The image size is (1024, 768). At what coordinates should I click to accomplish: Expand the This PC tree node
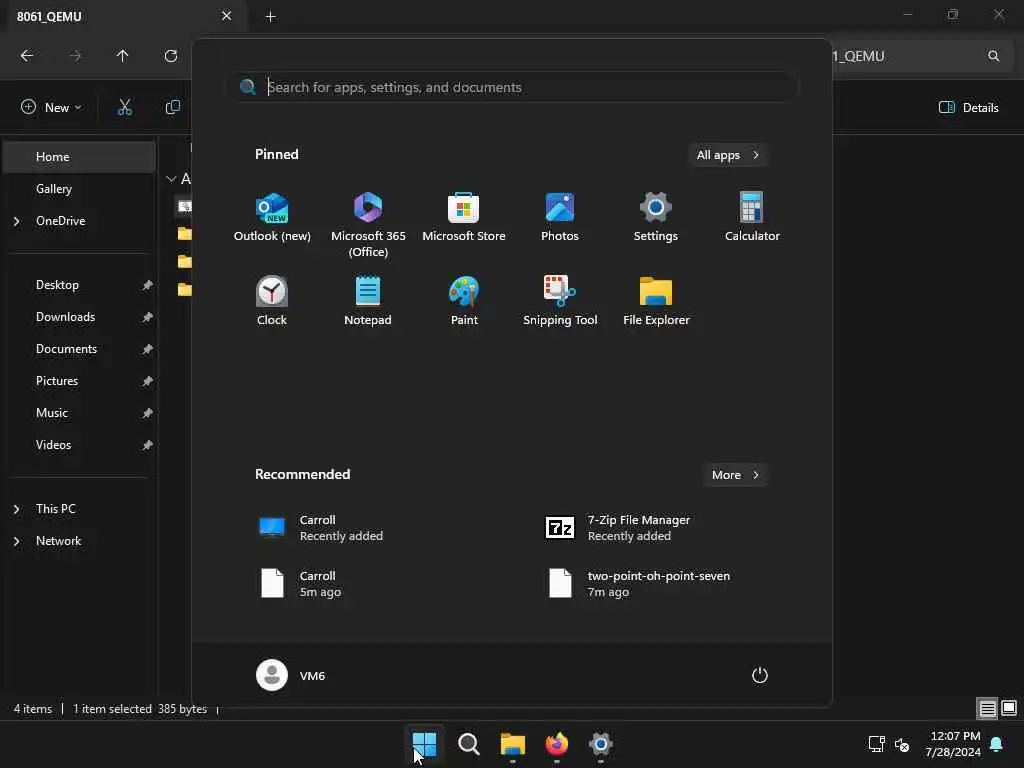coord(16,509)
